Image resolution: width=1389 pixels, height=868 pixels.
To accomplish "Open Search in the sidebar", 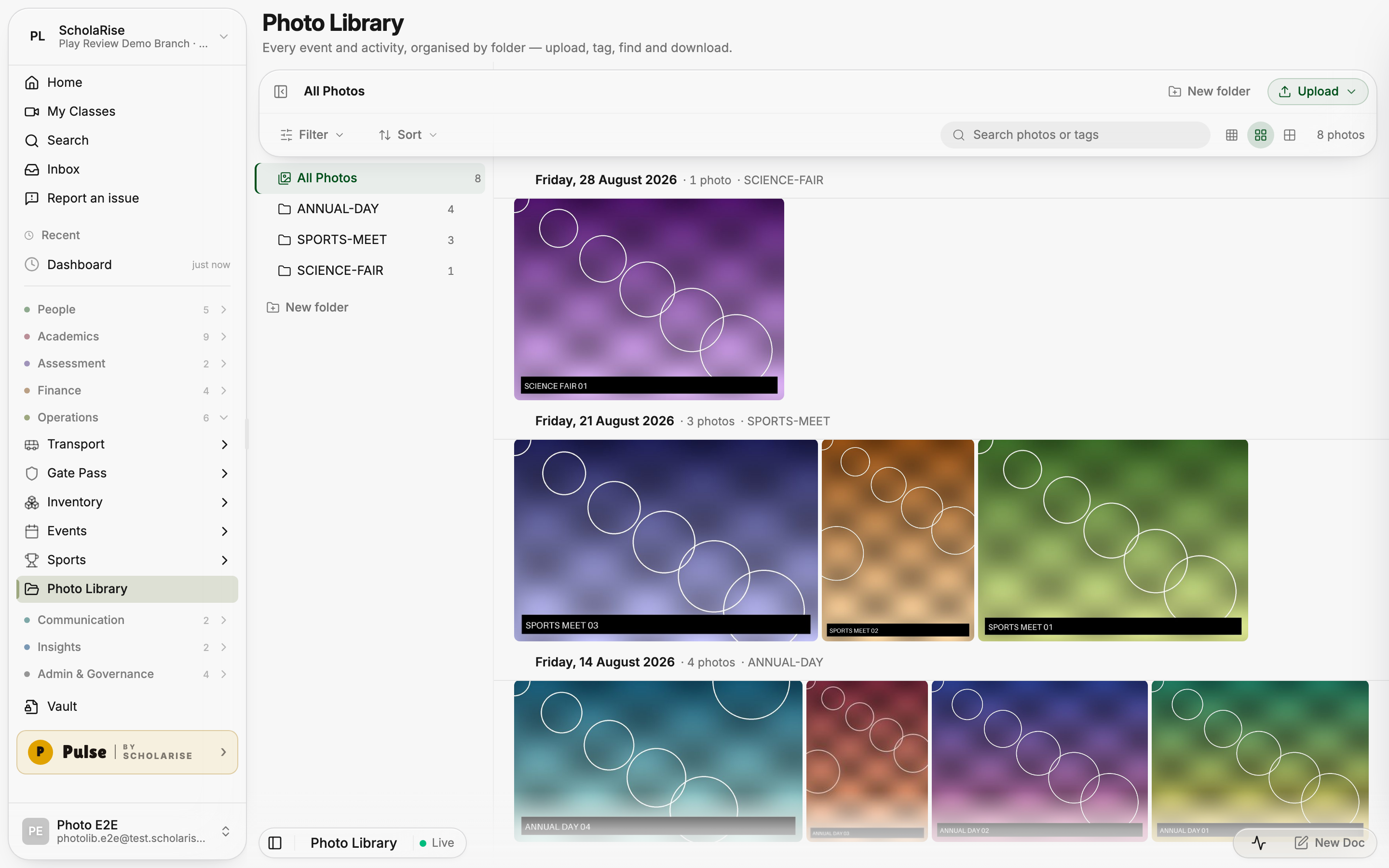I will pyautogui.click(x=127, y=140).
